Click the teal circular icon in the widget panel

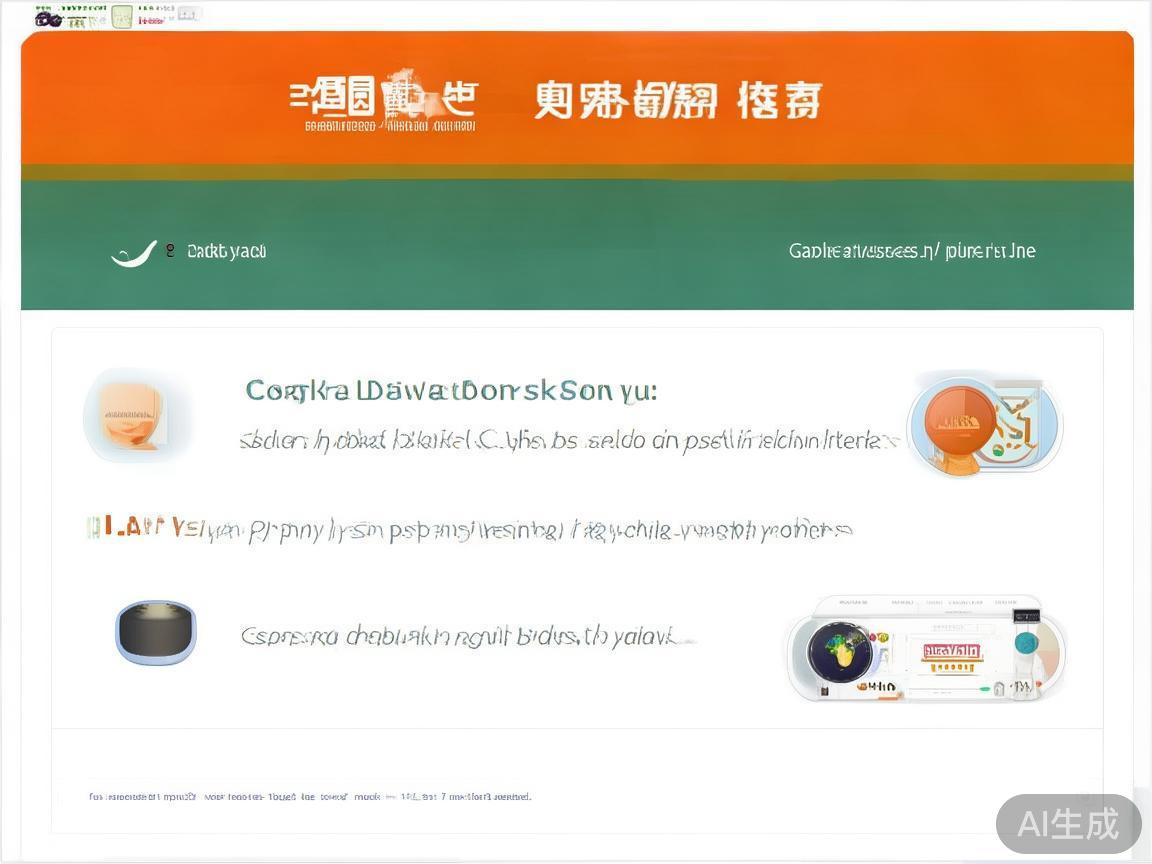coord(1028,643)
